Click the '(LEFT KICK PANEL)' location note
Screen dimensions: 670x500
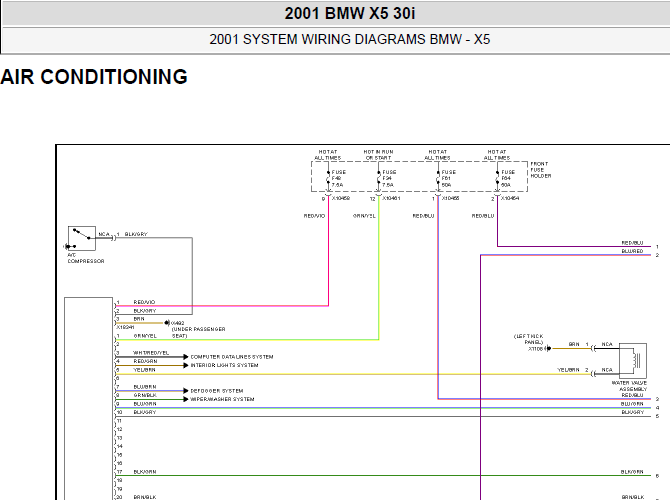click(x=529, y=339)
